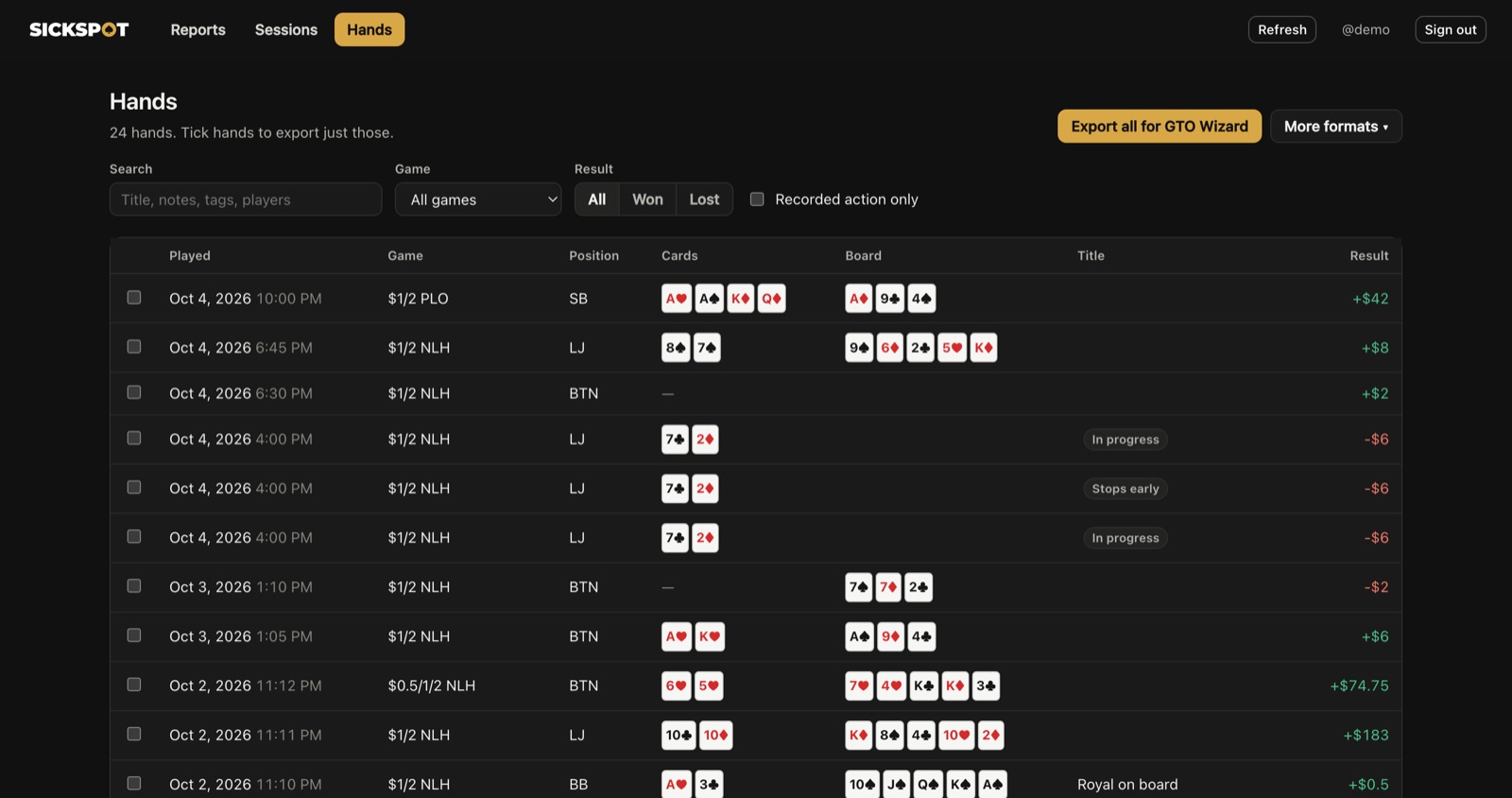Tick the Oct 2 11:11 PM hand checkbox
This screenshot has width=1512, height=798.
coord(134,733)
